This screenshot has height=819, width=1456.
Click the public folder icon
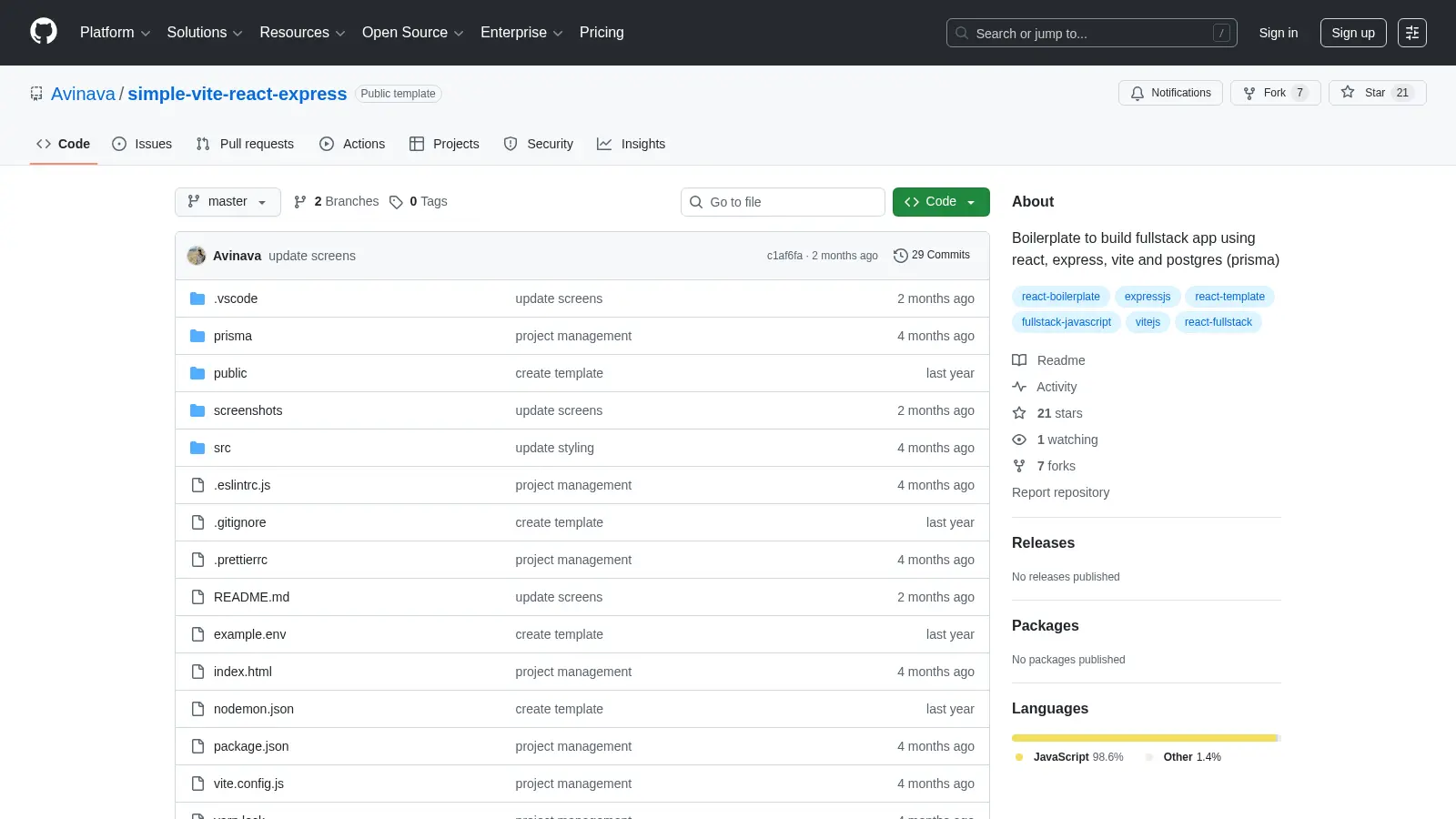[197, 373]
